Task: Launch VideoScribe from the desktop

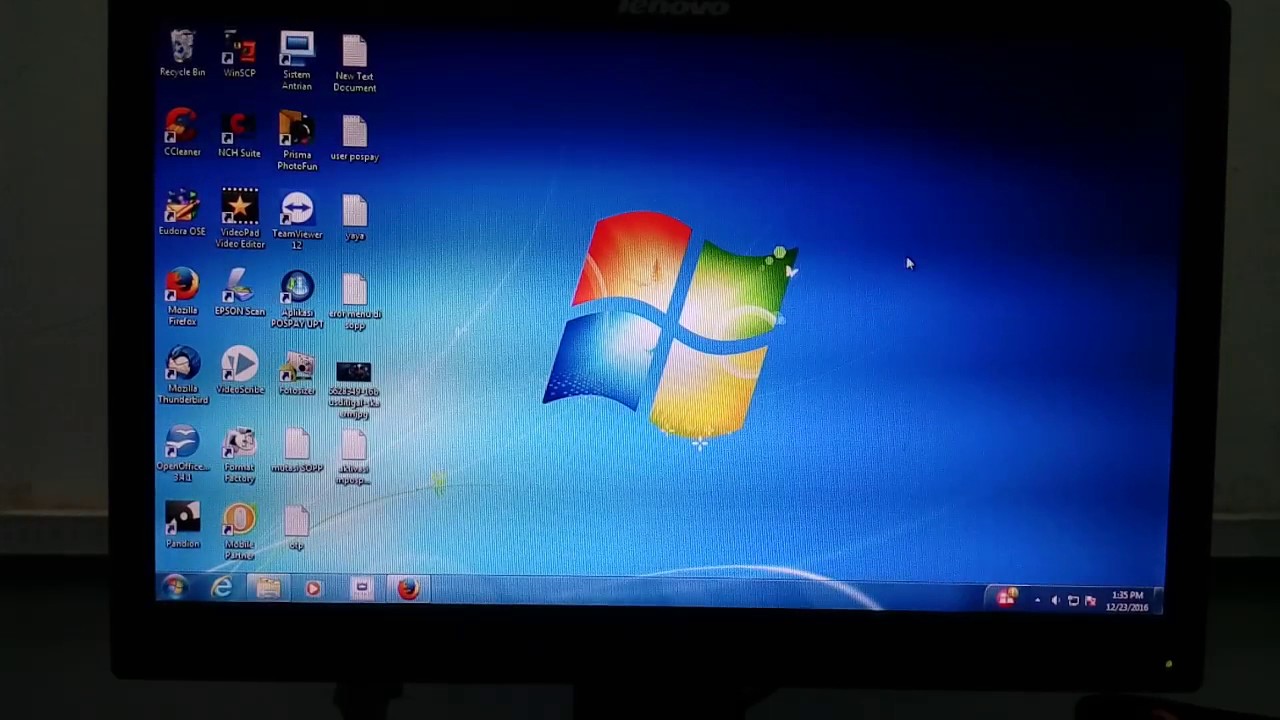Action: [240, 370]
